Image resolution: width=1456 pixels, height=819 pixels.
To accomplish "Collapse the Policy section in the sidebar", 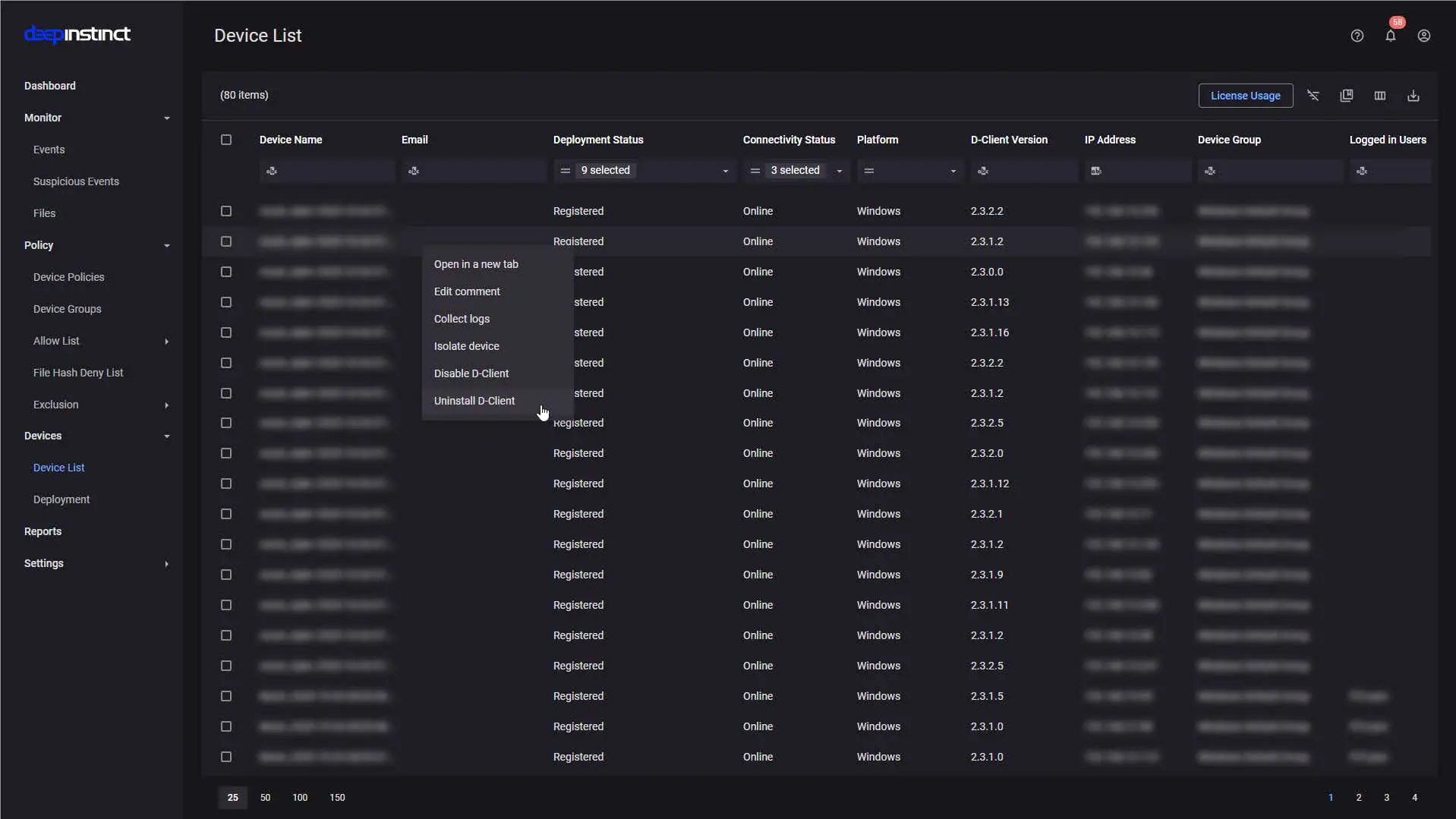I will coord(167,245).
